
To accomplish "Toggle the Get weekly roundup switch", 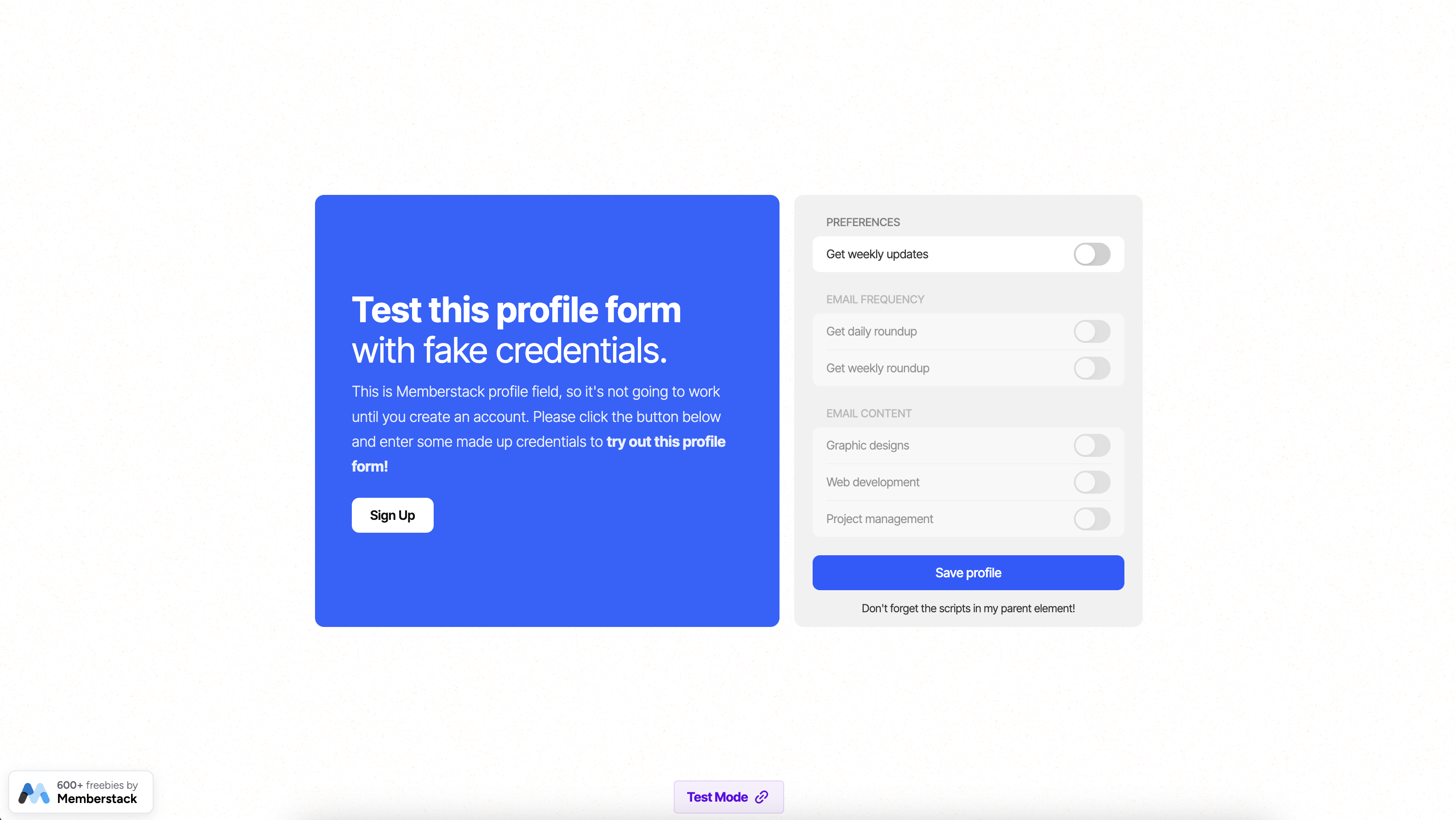I will click(x=1091, y=368).
